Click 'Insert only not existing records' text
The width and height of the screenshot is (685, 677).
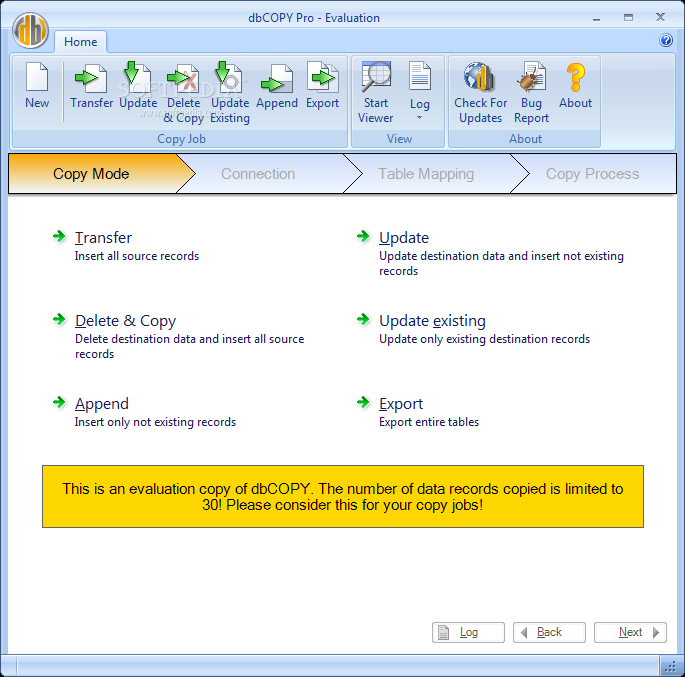coord(155,422)
